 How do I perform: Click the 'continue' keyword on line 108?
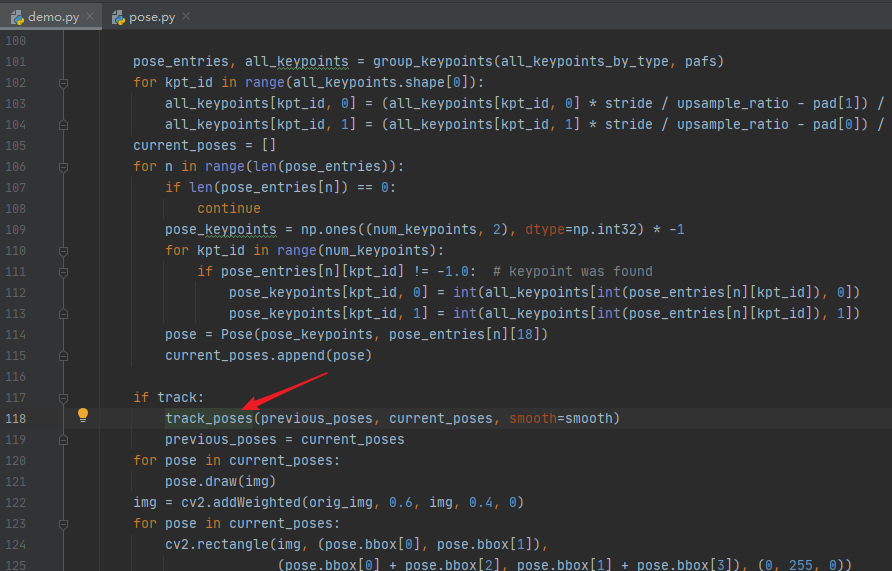[x=229, y=209]
